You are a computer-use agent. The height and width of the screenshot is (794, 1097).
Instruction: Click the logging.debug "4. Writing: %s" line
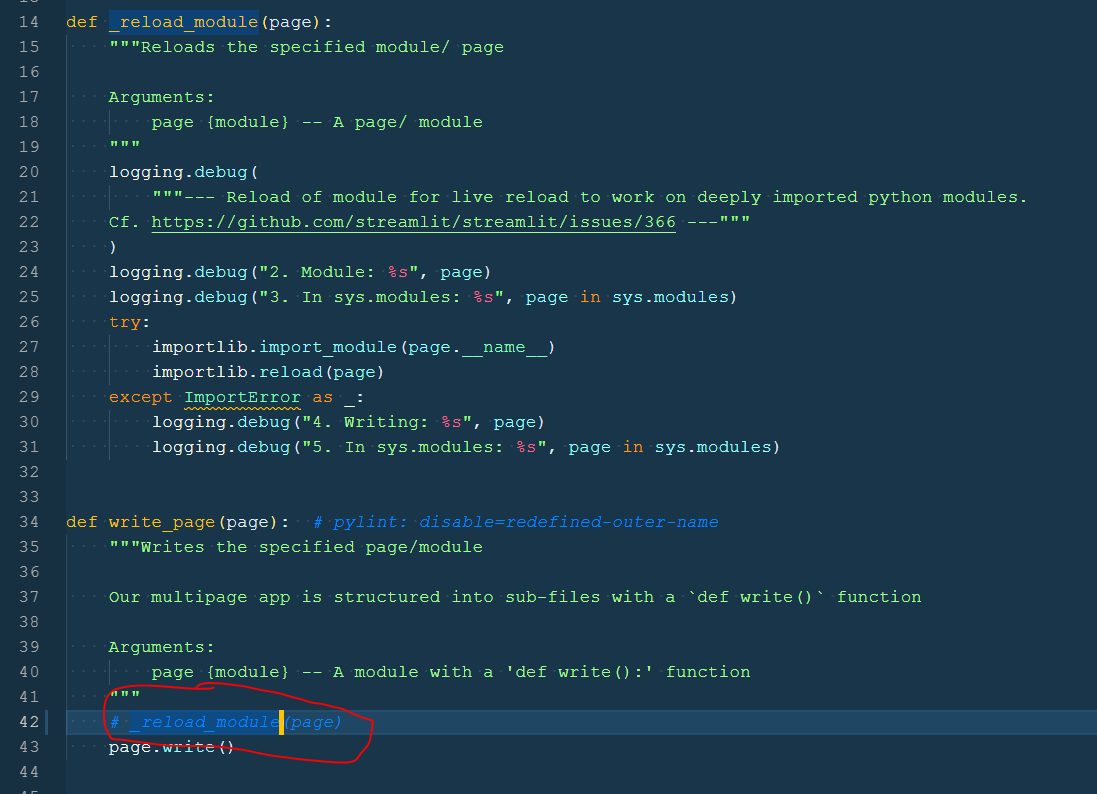[348, 423]
